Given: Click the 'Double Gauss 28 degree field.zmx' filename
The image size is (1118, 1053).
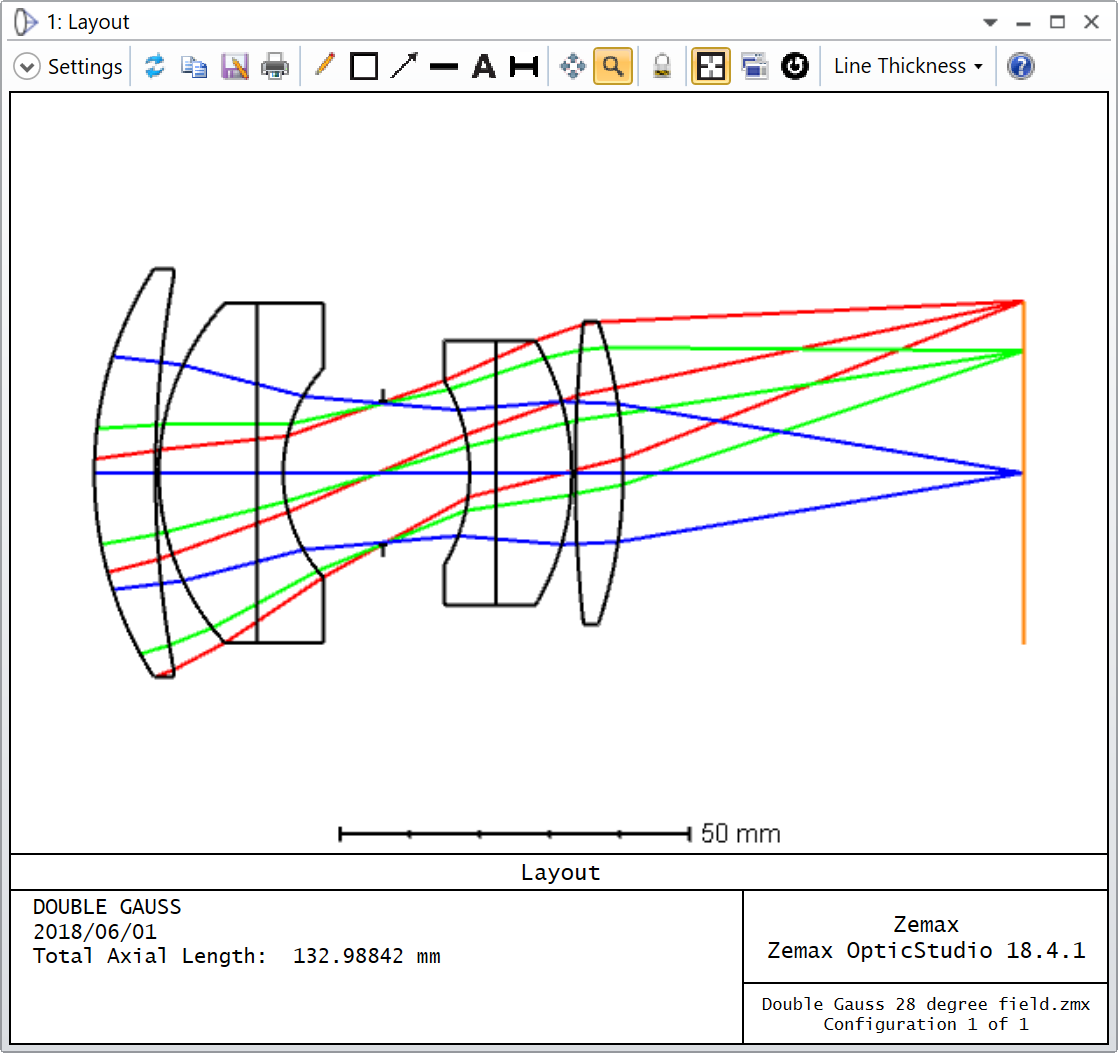Looking at the screenshot, I should [925, 1004].
